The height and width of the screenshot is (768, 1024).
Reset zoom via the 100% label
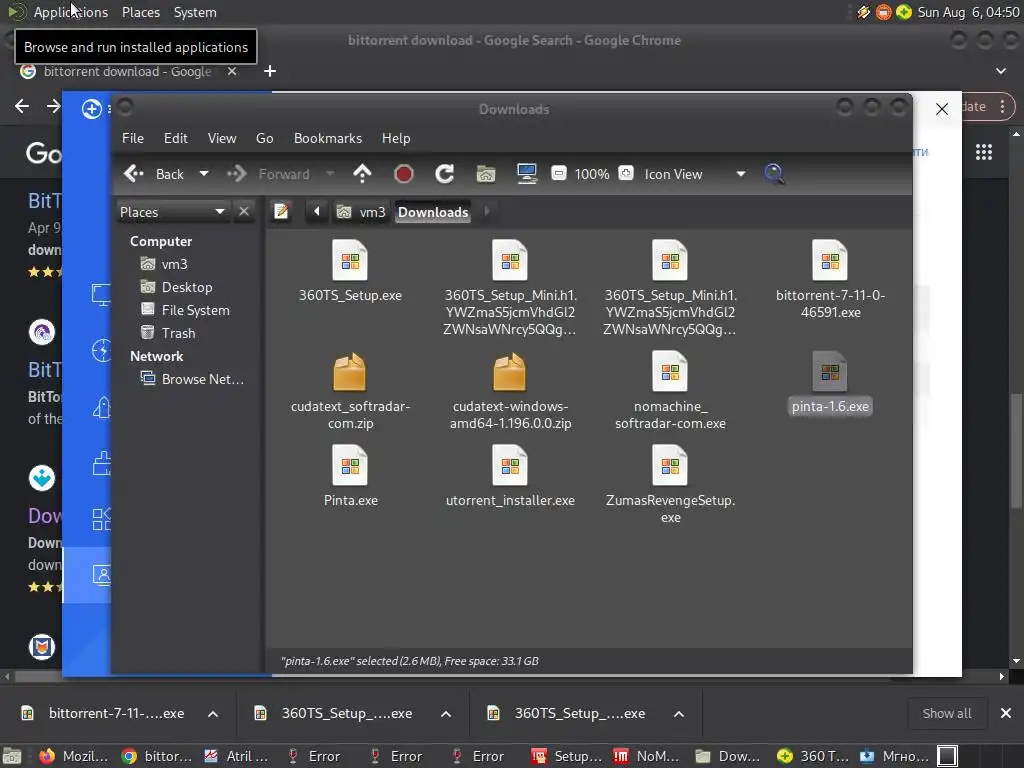pyautogui.click(x=592, y=174)
